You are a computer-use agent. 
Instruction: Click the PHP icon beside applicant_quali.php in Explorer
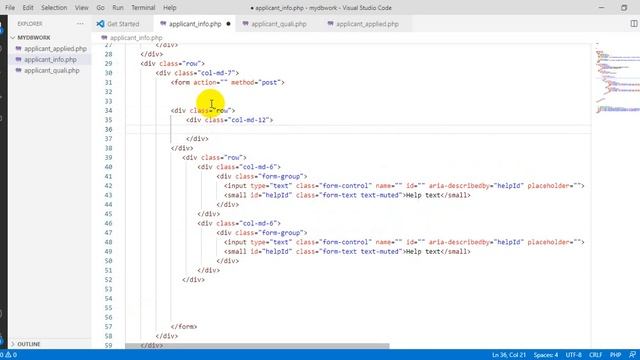coord(18,71)
